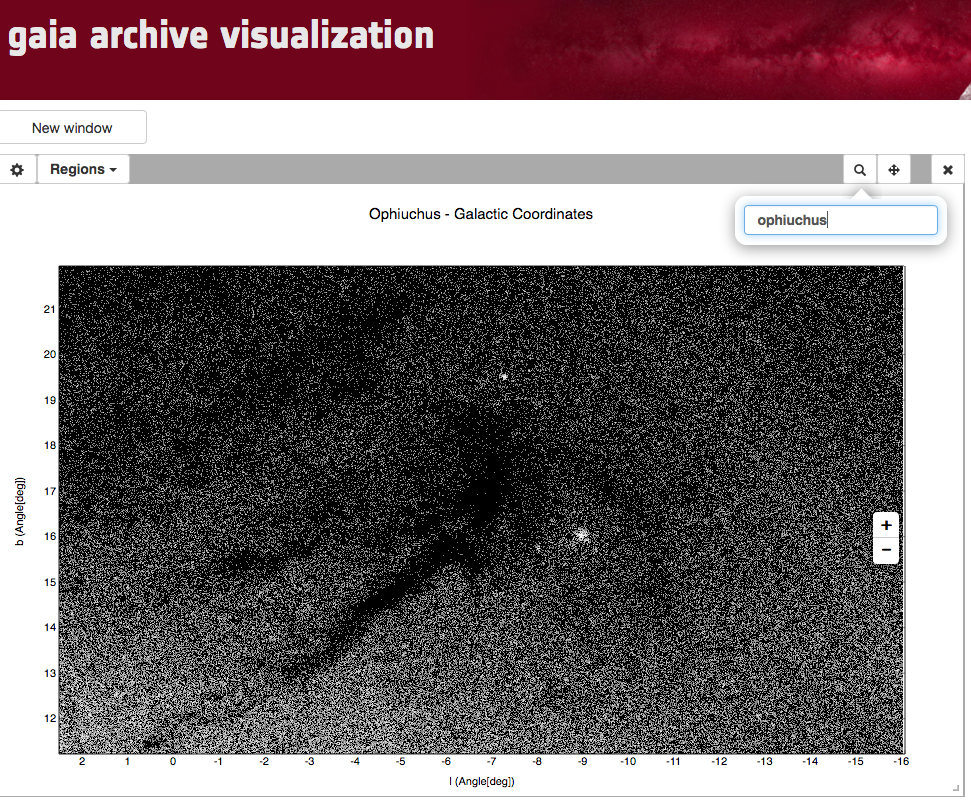Click the 'b (Angle[deg])' vertical axis label
Viewport: 971px width, 805px height.
[x=21, y=512]
